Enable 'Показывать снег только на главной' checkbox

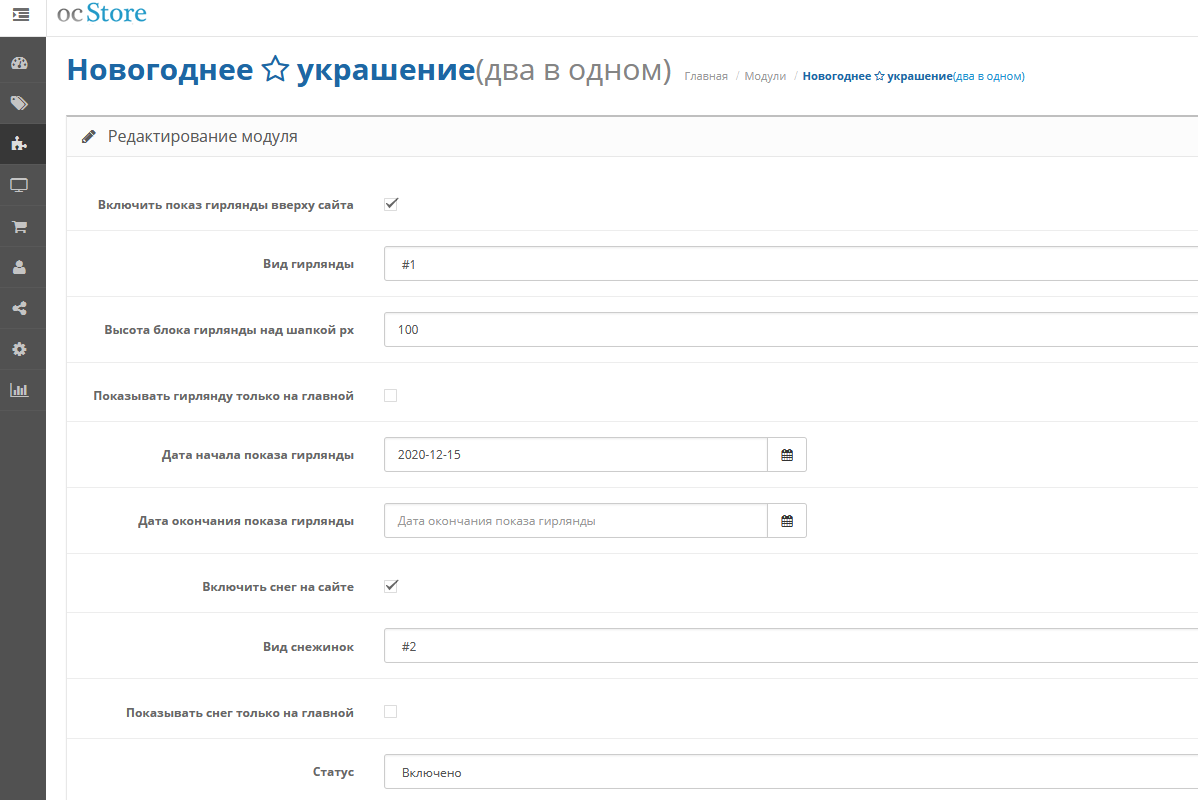(x=390, y=712)
